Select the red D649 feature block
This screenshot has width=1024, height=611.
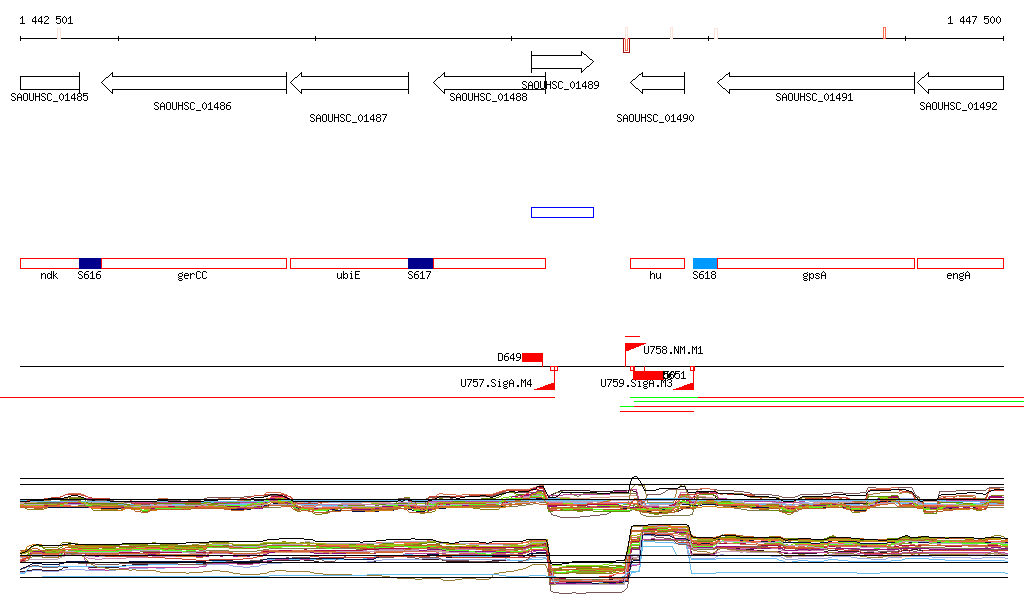tap(532, 358)
